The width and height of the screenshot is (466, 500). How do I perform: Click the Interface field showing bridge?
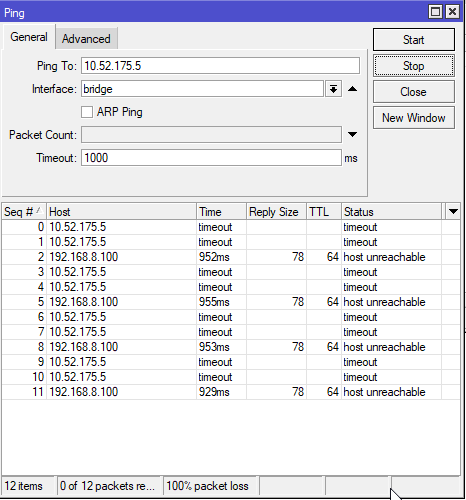tap(202, 89)
